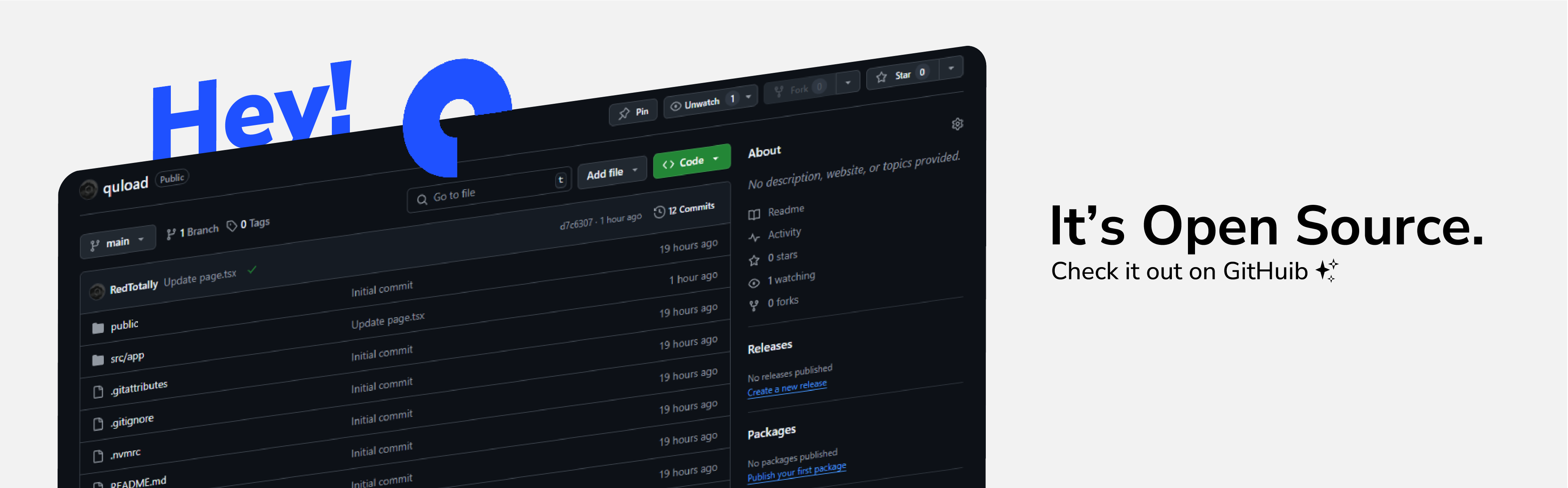Click the Activity pulse icon
1568x488 pixels.
pyautogui.click(x=754, y=237)
